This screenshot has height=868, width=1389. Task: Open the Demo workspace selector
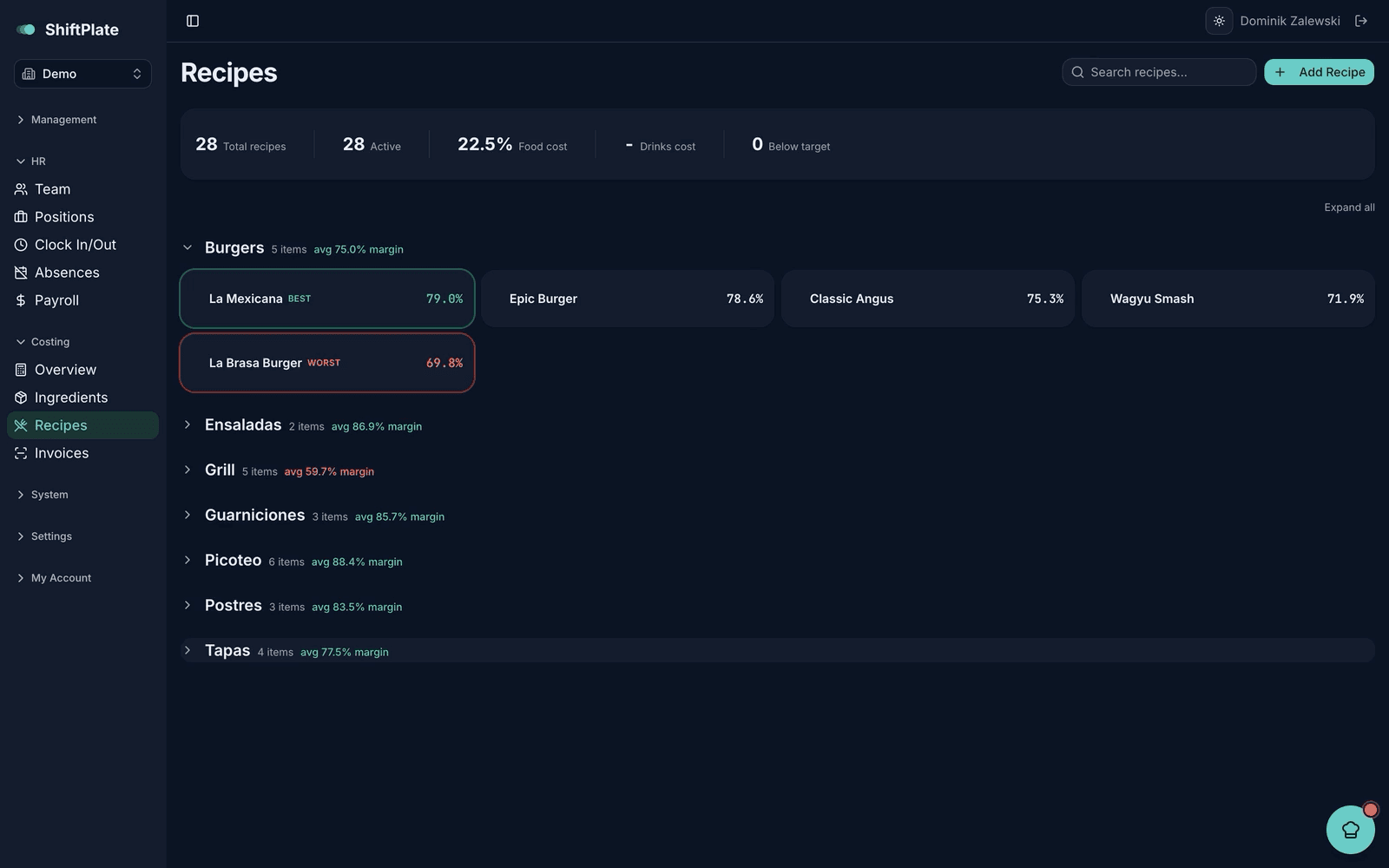coord(82,74)
